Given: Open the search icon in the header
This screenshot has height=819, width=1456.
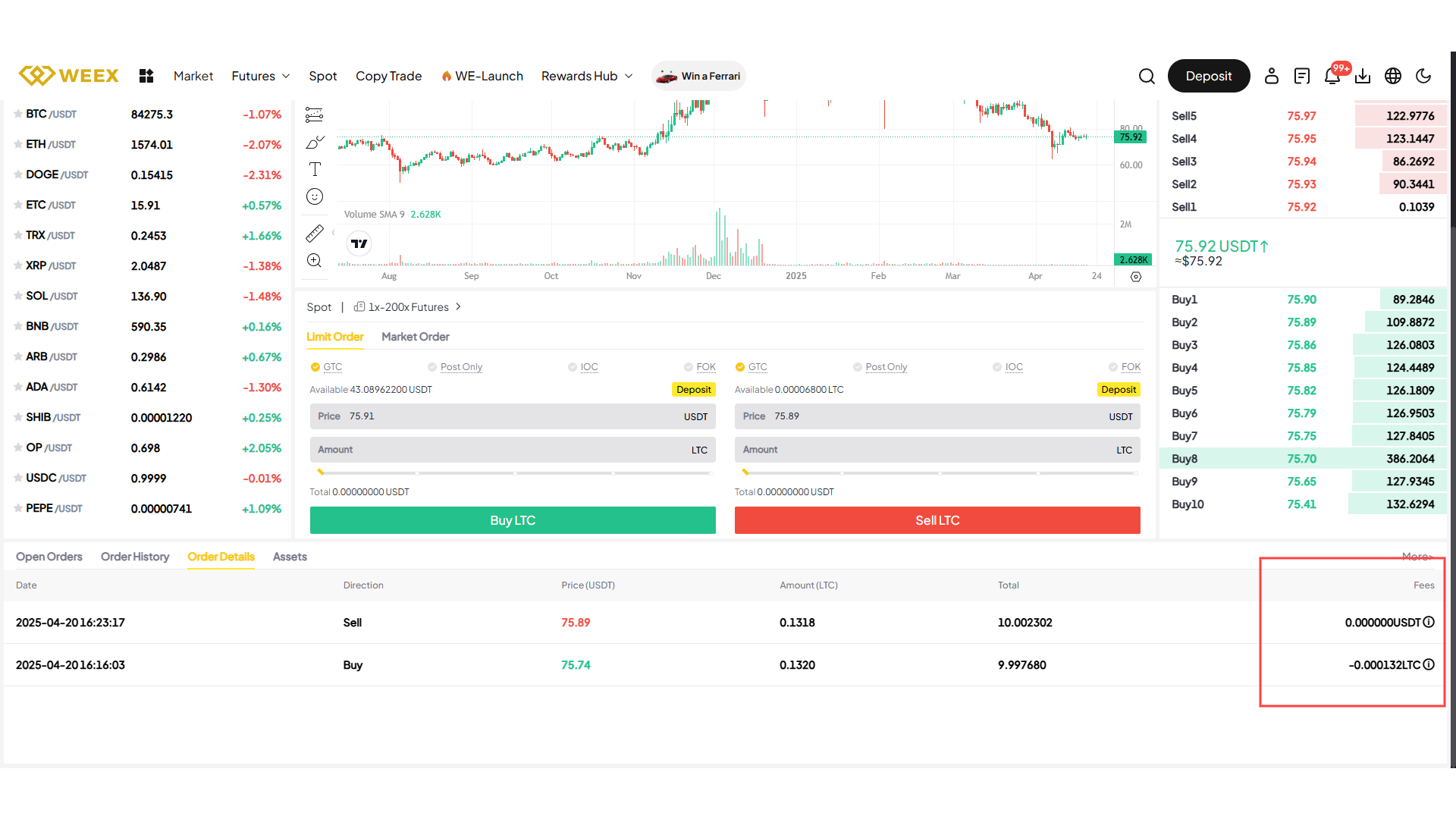Looking at the screenshot, I should (x=1147, y=76).
